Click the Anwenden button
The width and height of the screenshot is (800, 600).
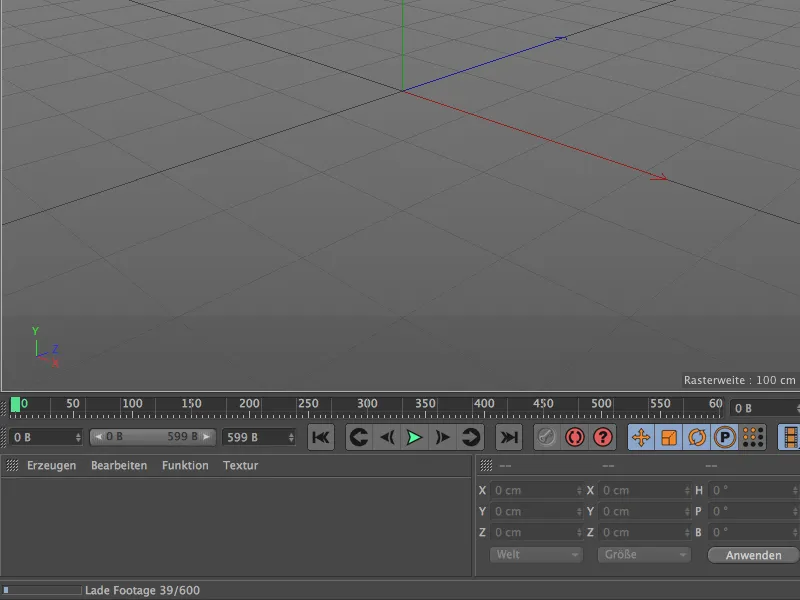click(753, 554)
